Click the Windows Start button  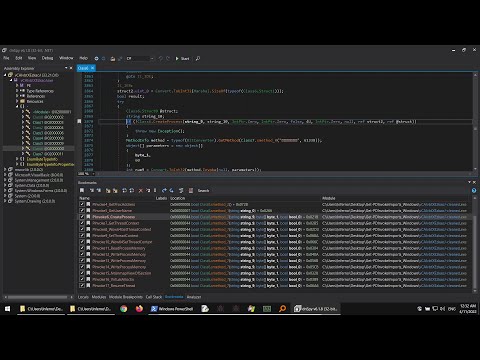point(7,309)
